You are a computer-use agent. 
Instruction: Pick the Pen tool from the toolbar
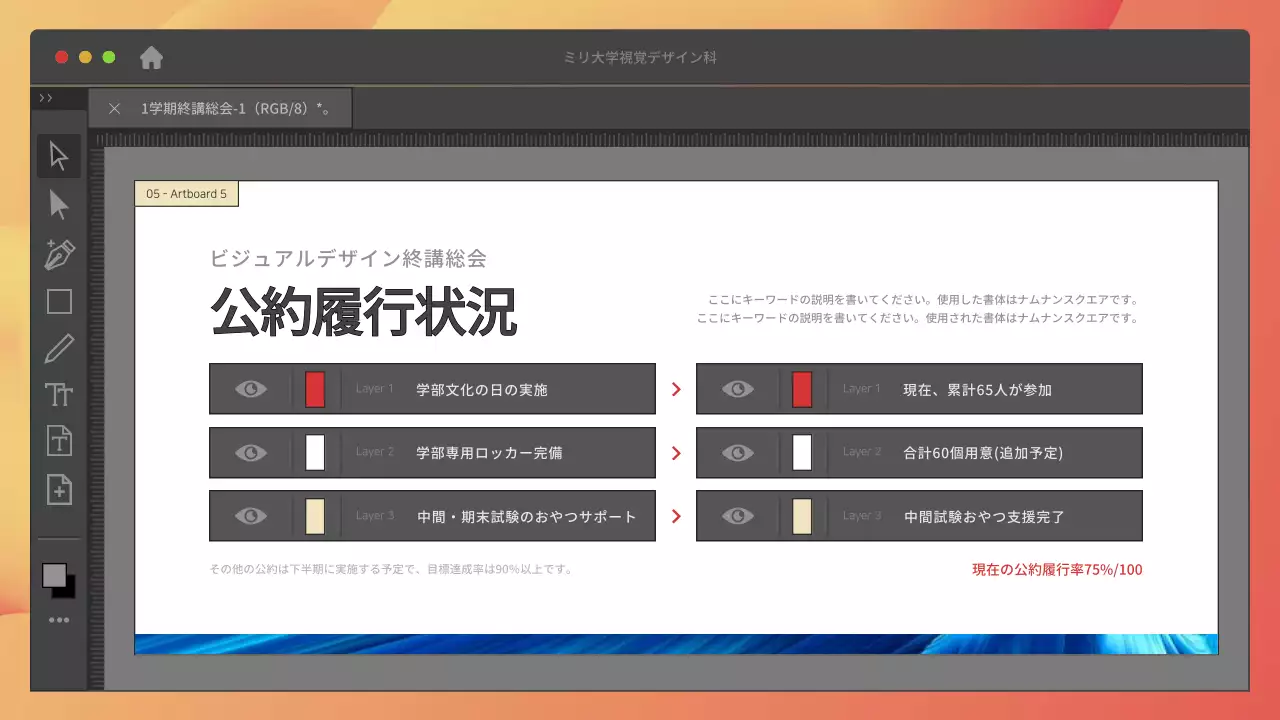tap(59, 253)
